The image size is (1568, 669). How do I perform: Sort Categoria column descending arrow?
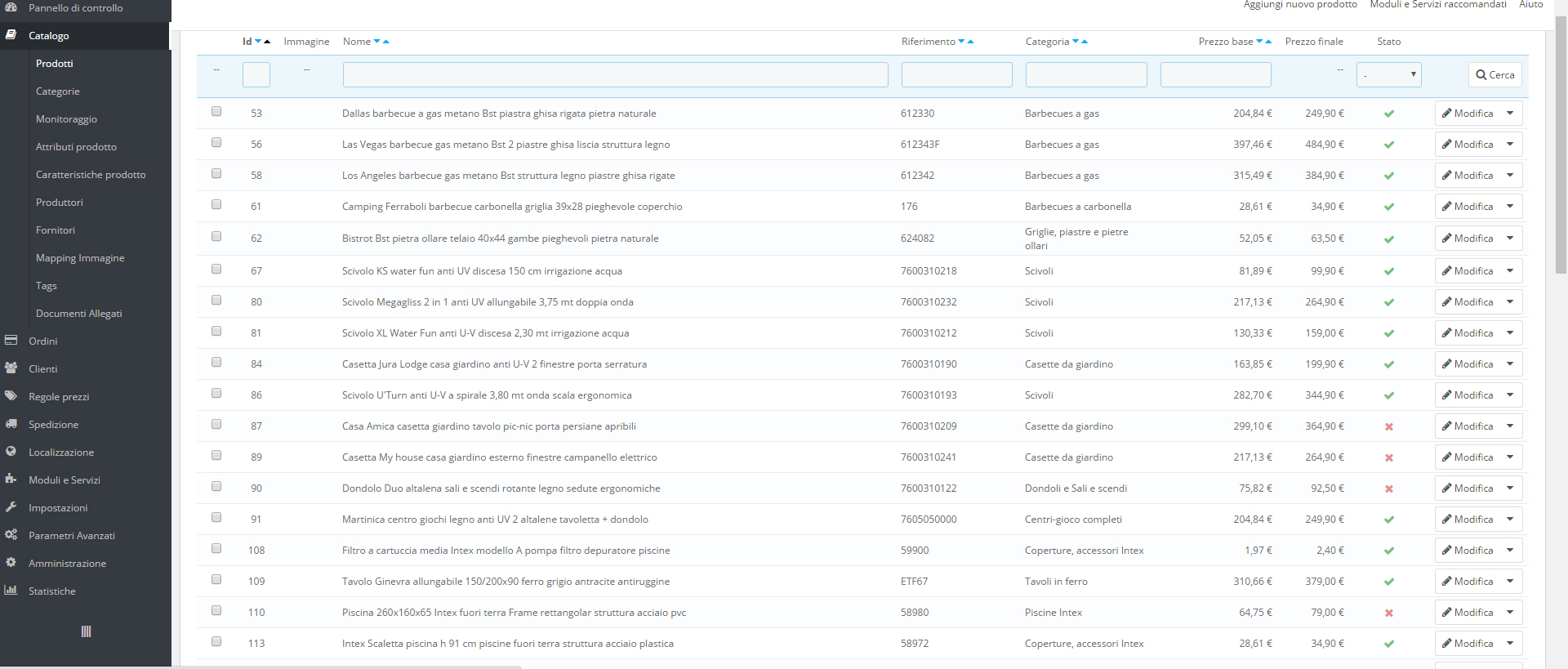(1076, 41)
